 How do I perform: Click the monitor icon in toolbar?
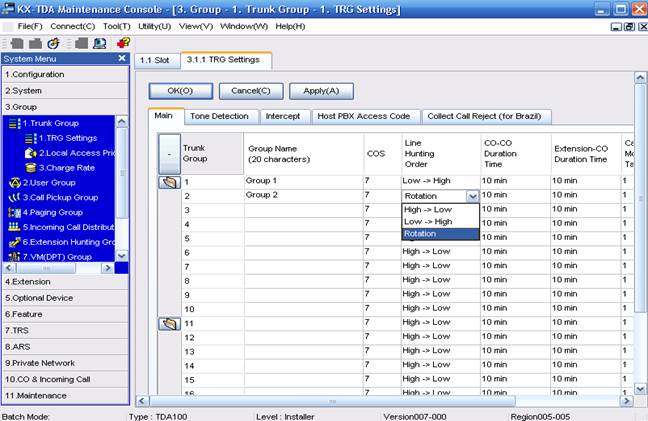point(100,43)
